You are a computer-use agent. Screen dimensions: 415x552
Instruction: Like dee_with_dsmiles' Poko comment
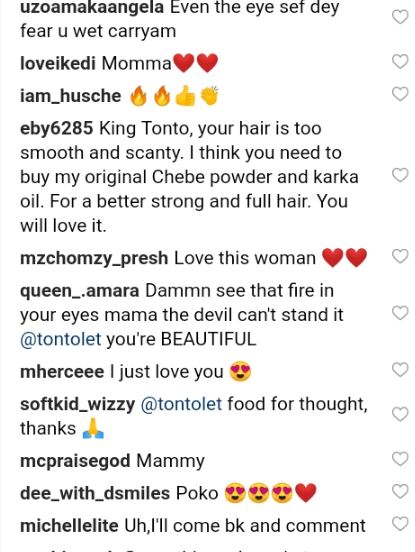click(400, 491)
